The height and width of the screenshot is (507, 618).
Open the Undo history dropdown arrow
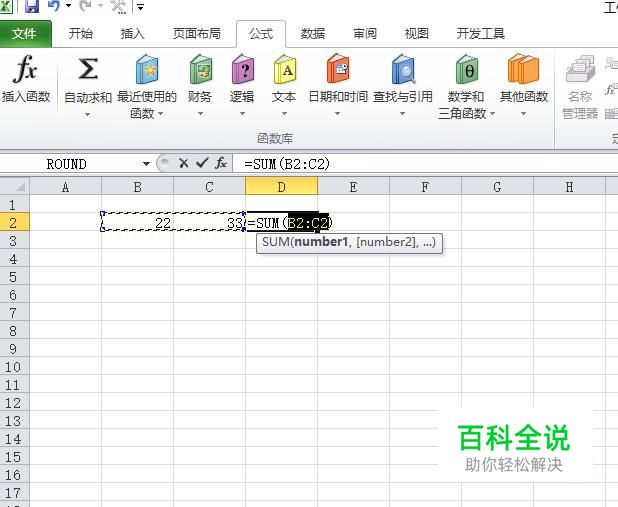(x=68, y=6)
